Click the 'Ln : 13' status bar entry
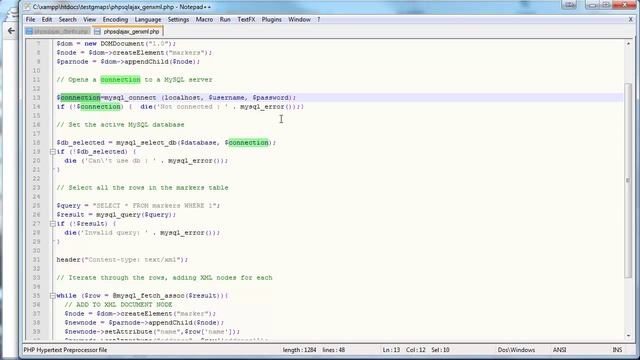 pos(391,350)
